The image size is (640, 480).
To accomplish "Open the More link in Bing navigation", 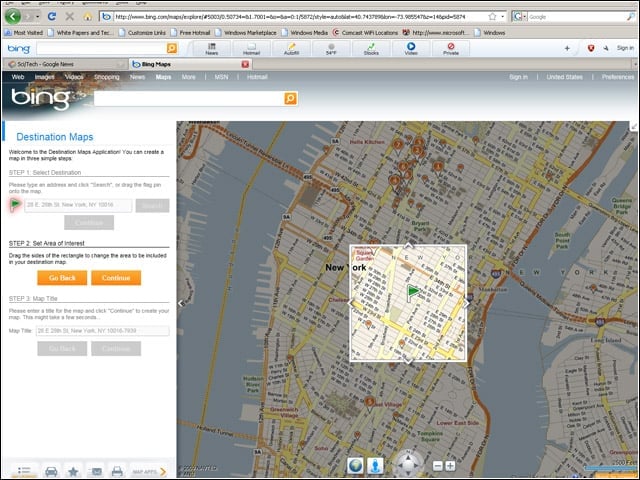I will point(189,77).
